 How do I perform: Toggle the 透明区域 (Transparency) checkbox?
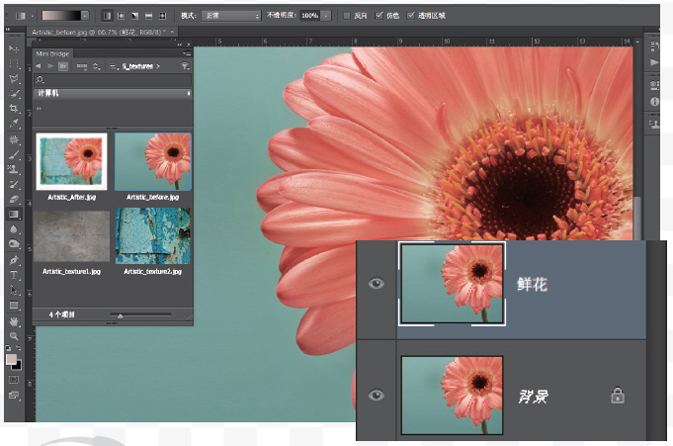point(411,16)
